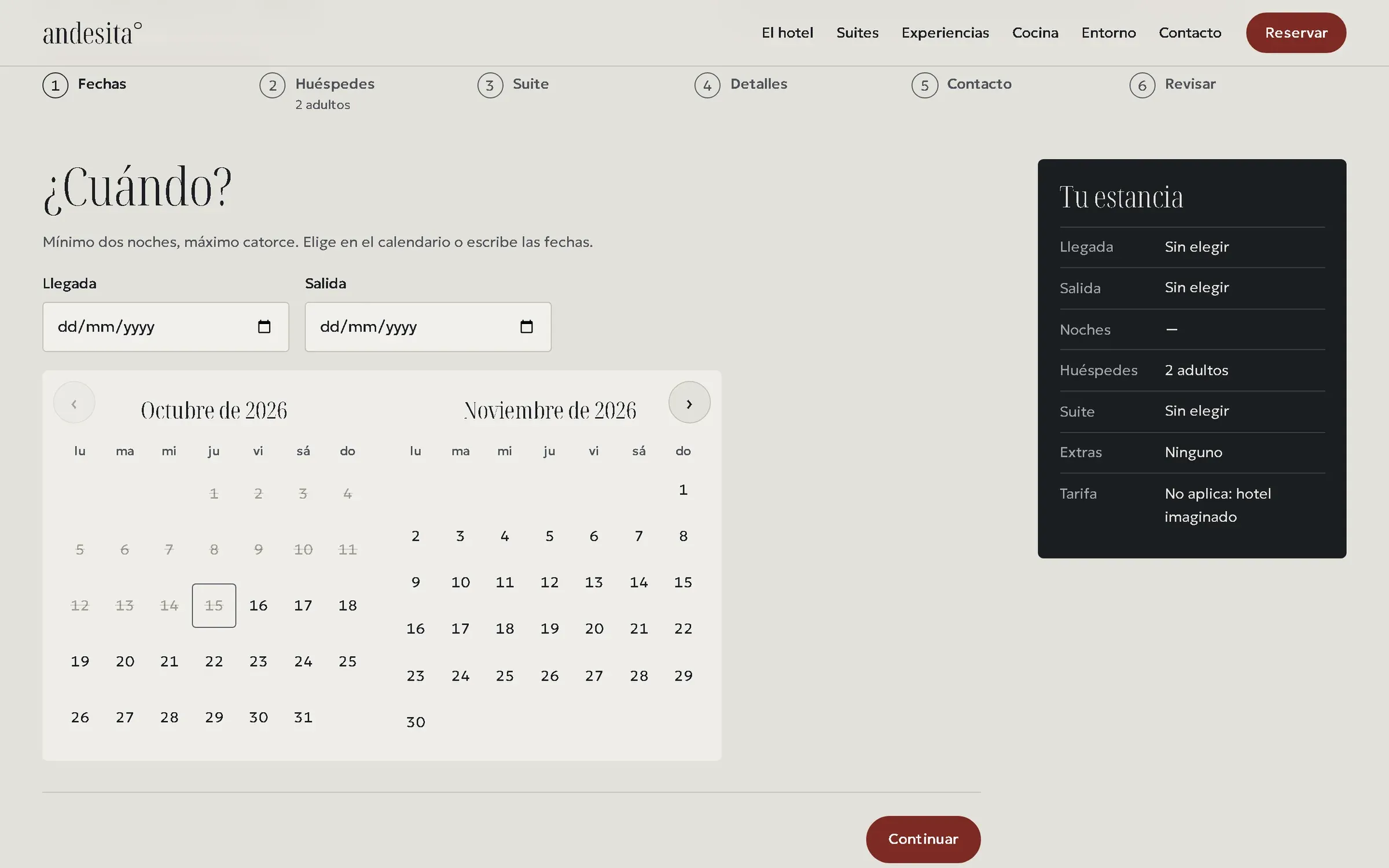The width and height of the screenshot is (1389, 868).
Task: Select step 3 Suite
Action: tap(513, 85)
